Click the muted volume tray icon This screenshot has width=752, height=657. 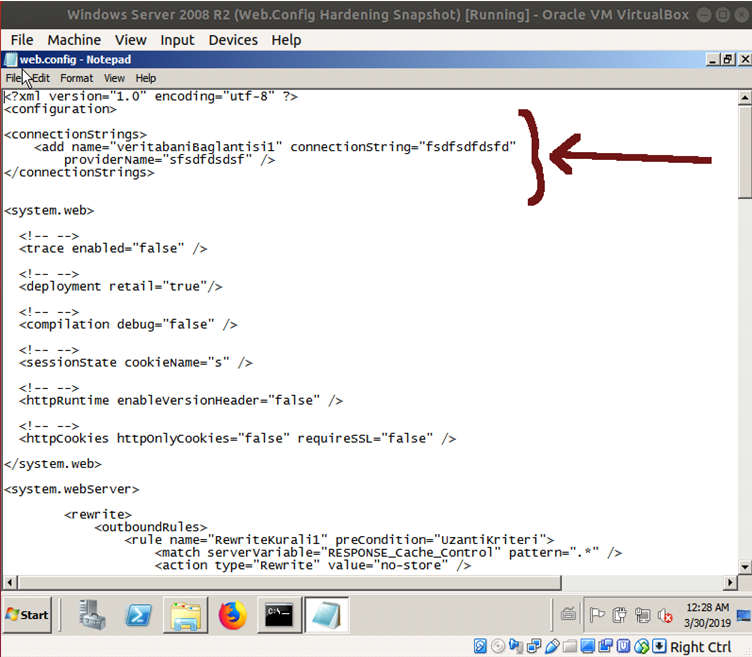coord(664,615)
